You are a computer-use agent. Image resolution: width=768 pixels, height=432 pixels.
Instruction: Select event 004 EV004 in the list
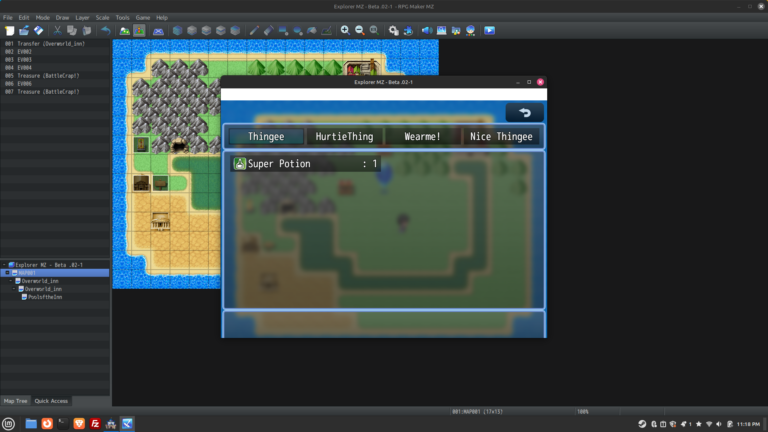(55, 68)
